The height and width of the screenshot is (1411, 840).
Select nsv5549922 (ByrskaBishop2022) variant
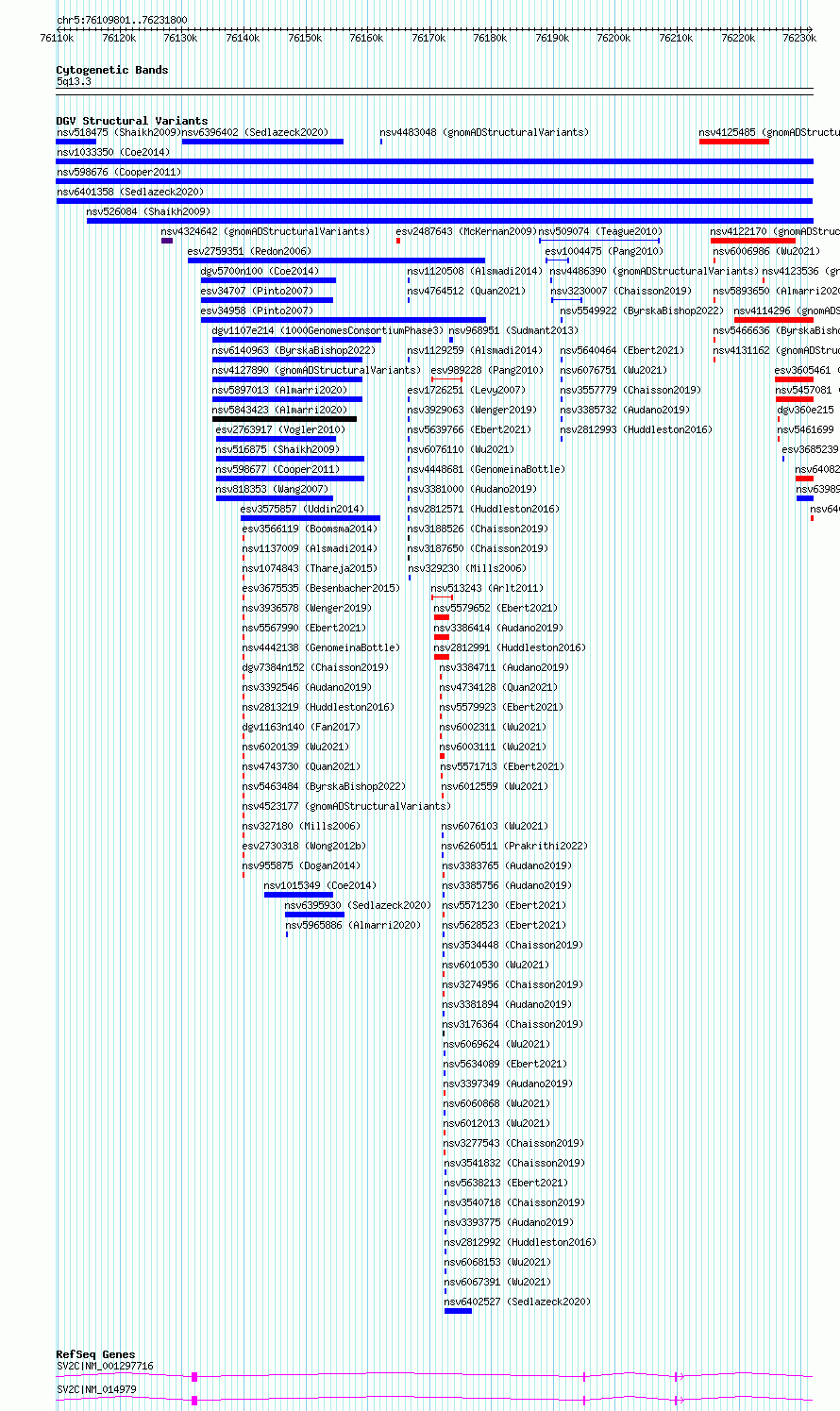(642, 311)
